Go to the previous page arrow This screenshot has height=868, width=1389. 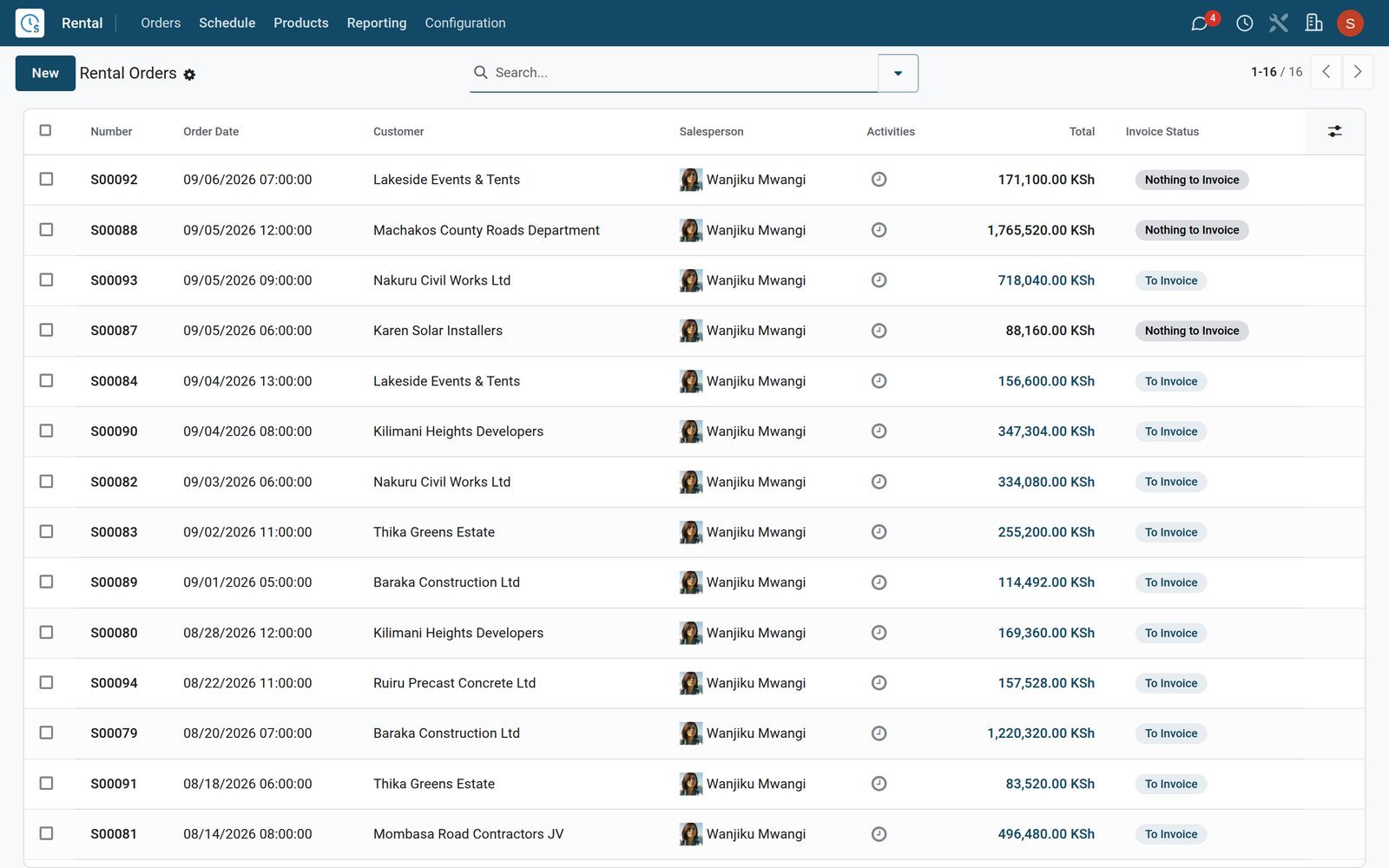pos(1326,72)
